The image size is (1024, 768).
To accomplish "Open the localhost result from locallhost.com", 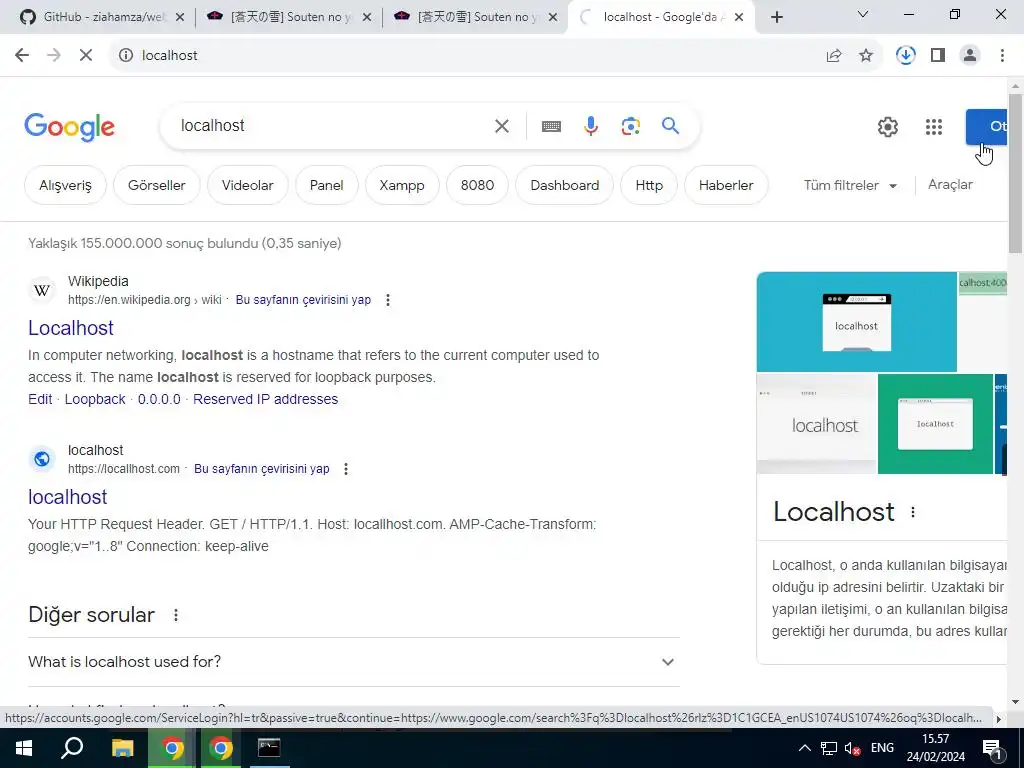I will point(67,497).
